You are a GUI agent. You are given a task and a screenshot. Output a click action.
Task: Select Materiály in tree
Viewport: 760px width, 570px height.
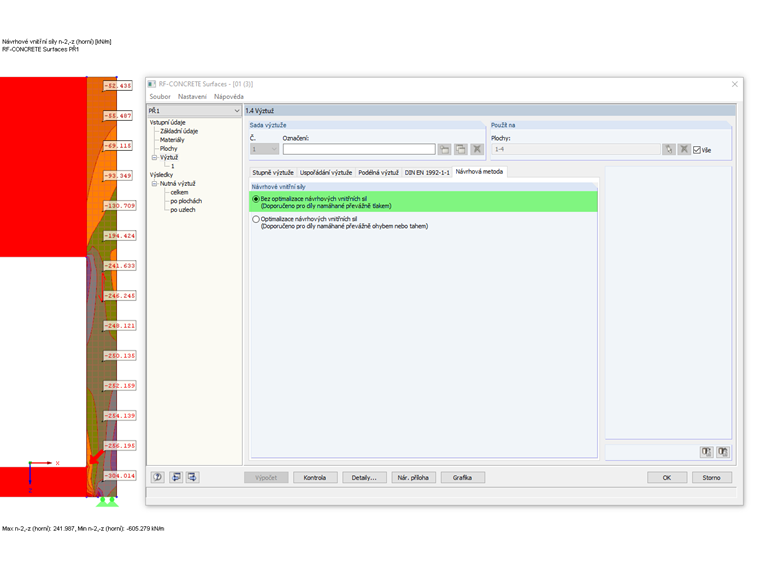(172, 140)
